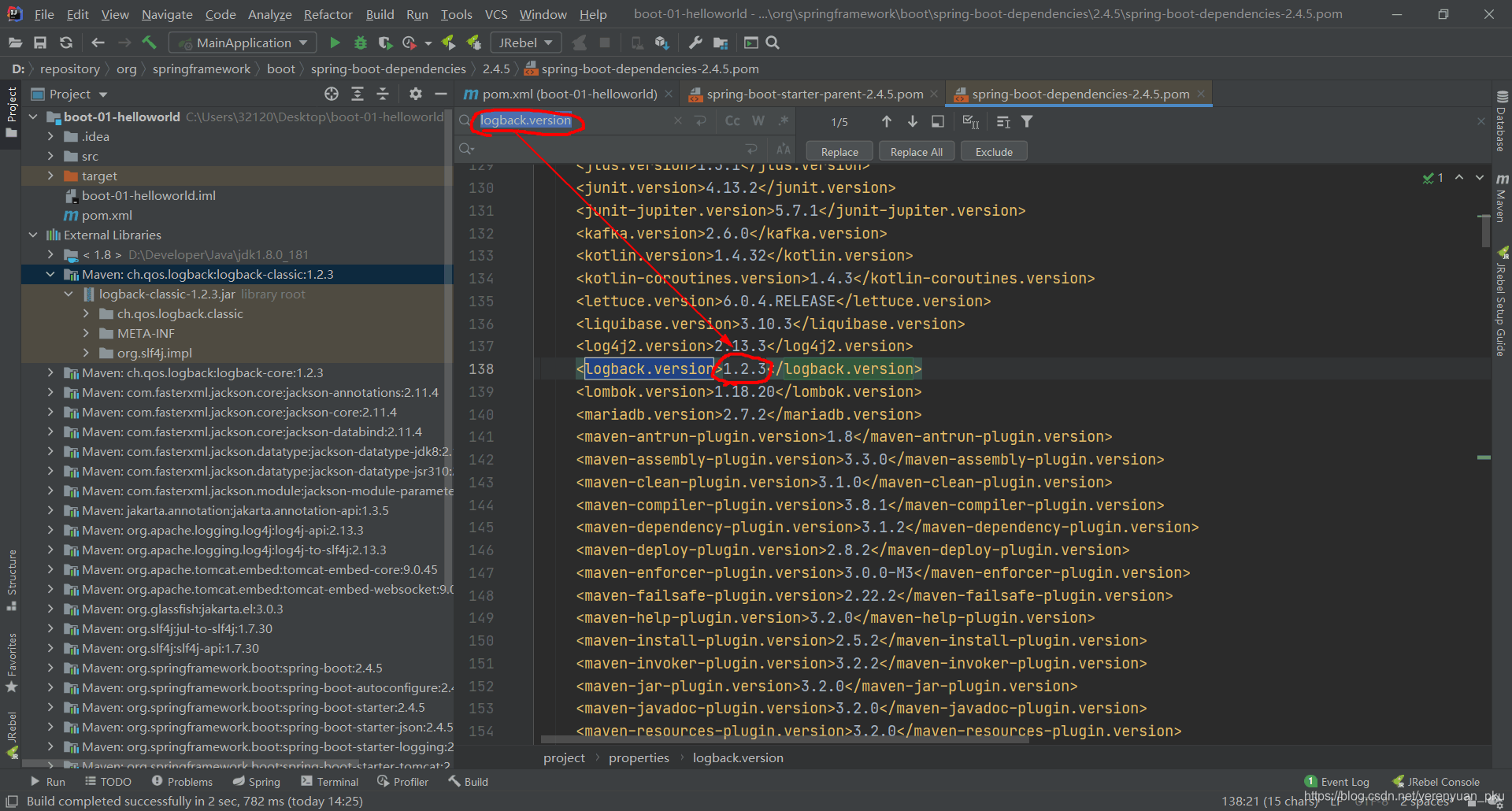Open the Problems tool window
Screen dimensions: 1512x811
click(182, 781)
